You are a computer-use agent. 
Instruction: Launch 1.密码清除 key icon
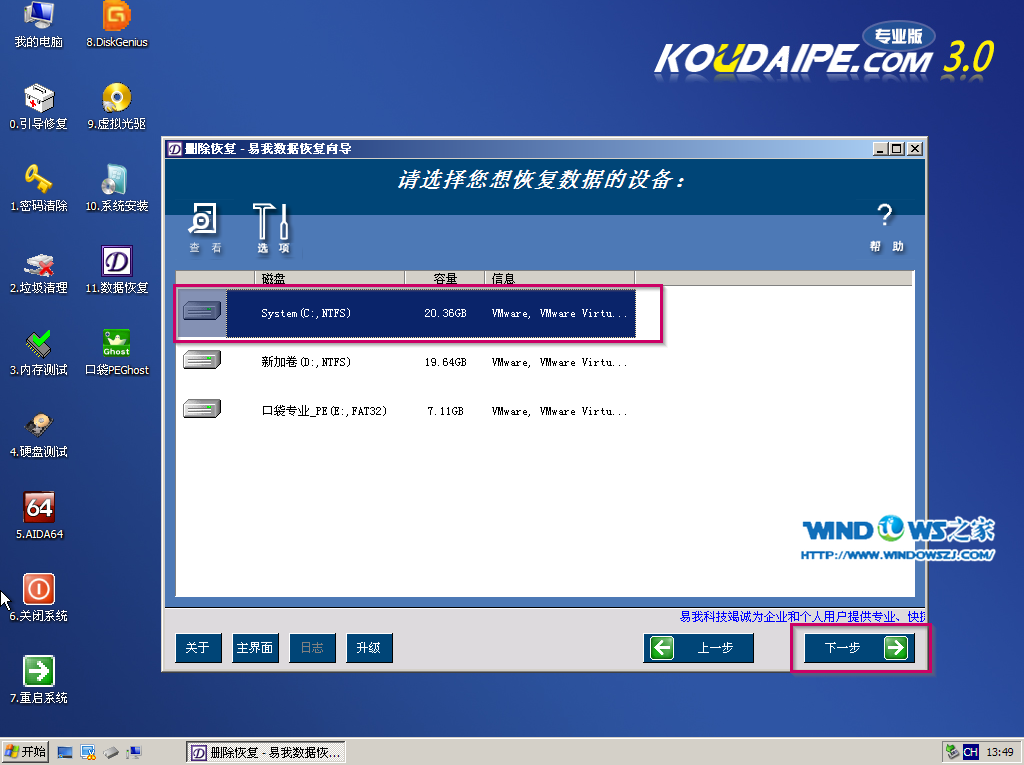(39, 181)
